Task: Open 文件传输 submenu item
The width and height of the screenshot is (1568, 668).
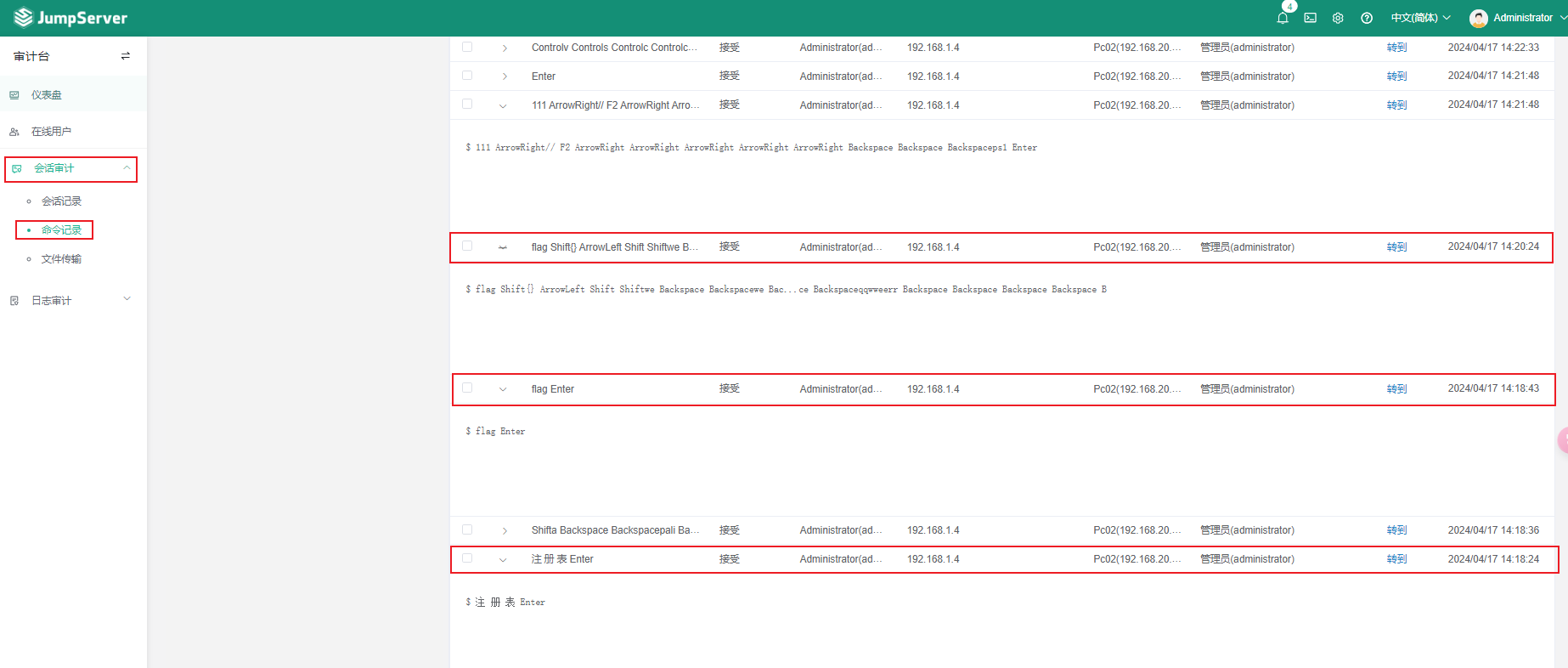Action: 61,259
